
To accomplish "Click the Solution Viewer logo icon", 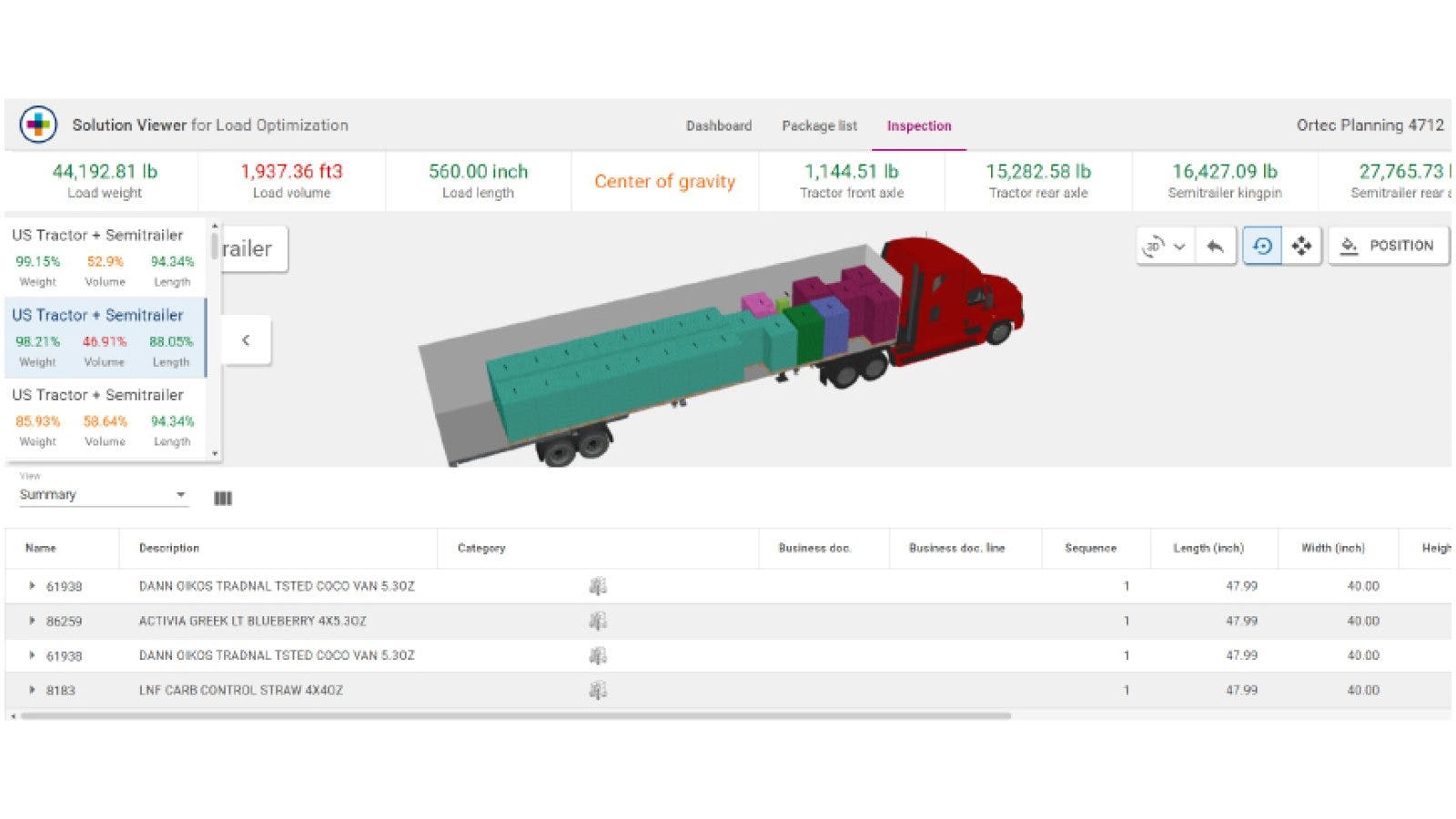I will pyautogui.click(x=38, y=125).
